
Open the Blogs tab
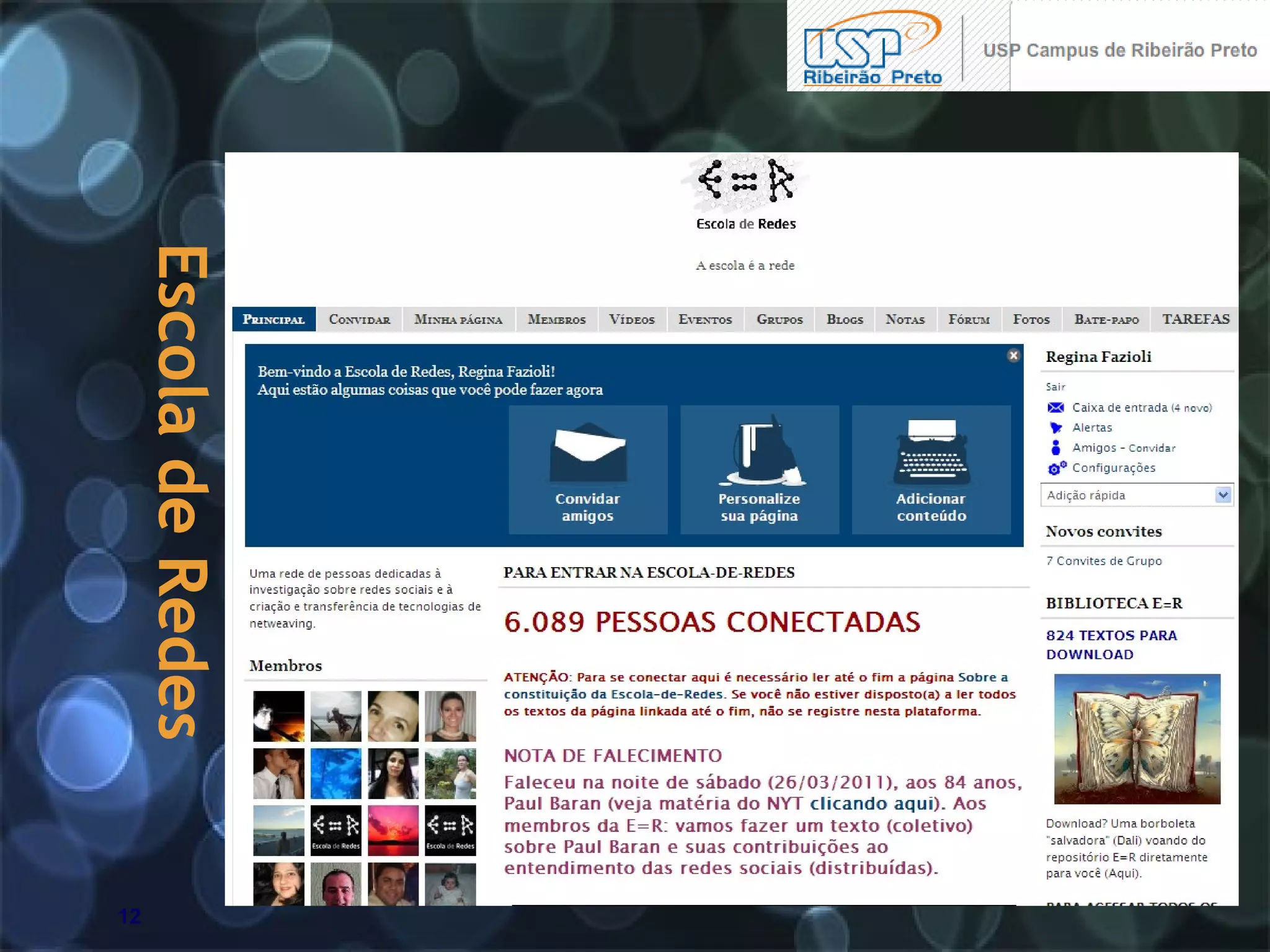tap(845, 320)
